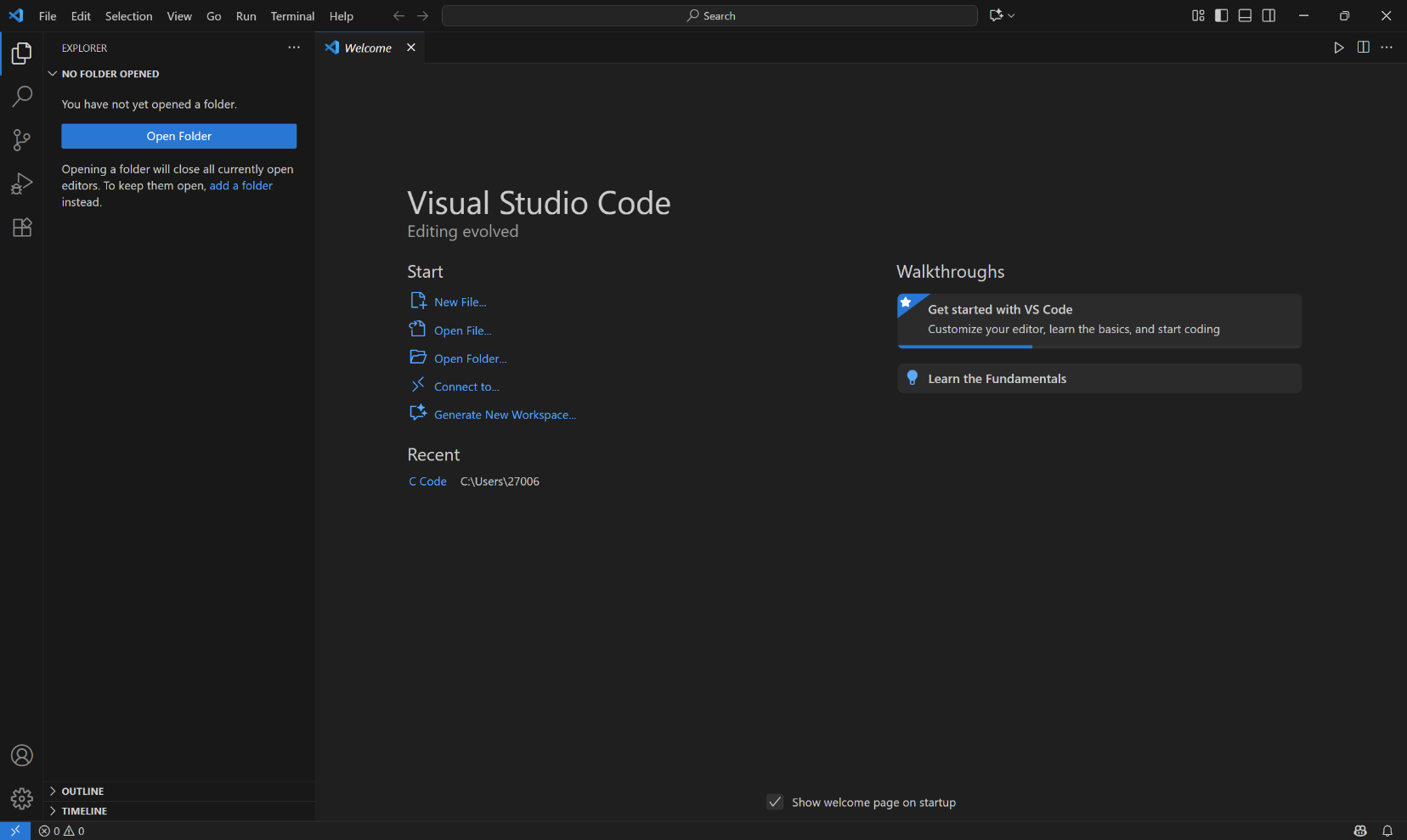Screen dimensions: 1407x840
Task: Click the Run triangle icon in editor toolbar
Action: pos(1339,48)
